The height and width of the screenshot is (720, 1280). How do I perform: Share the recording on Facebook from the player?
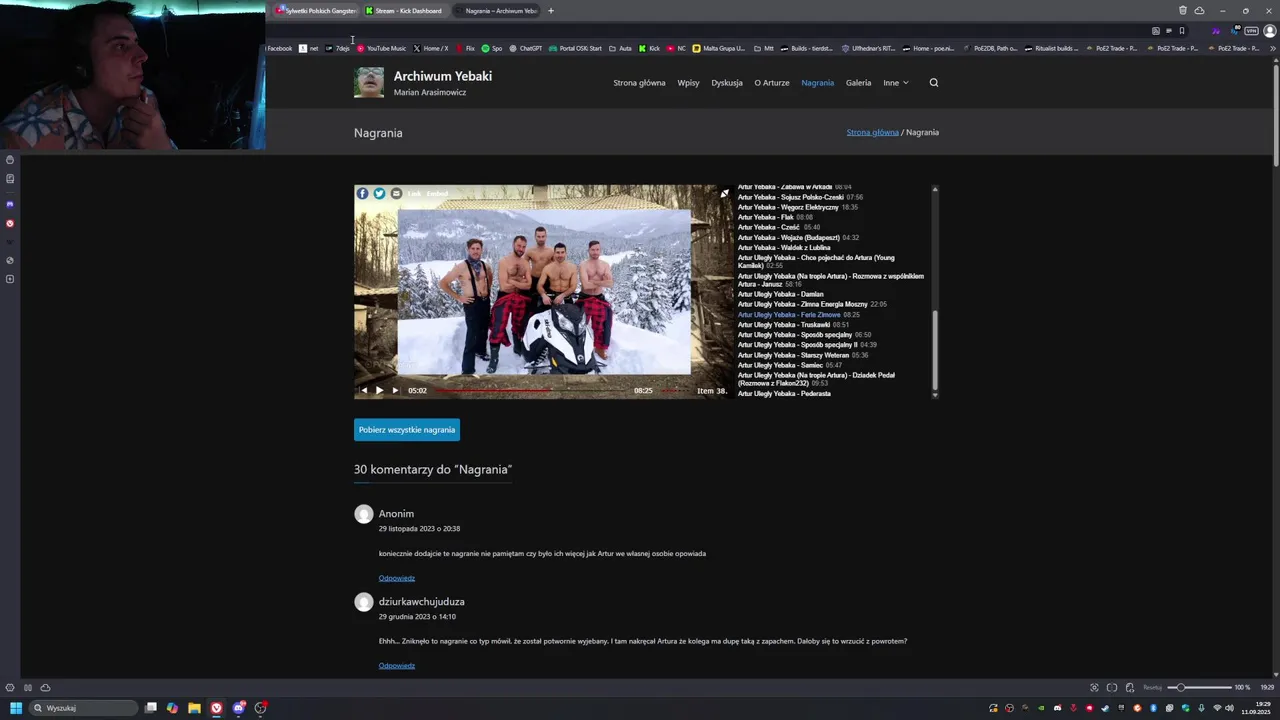click(362, 193)
